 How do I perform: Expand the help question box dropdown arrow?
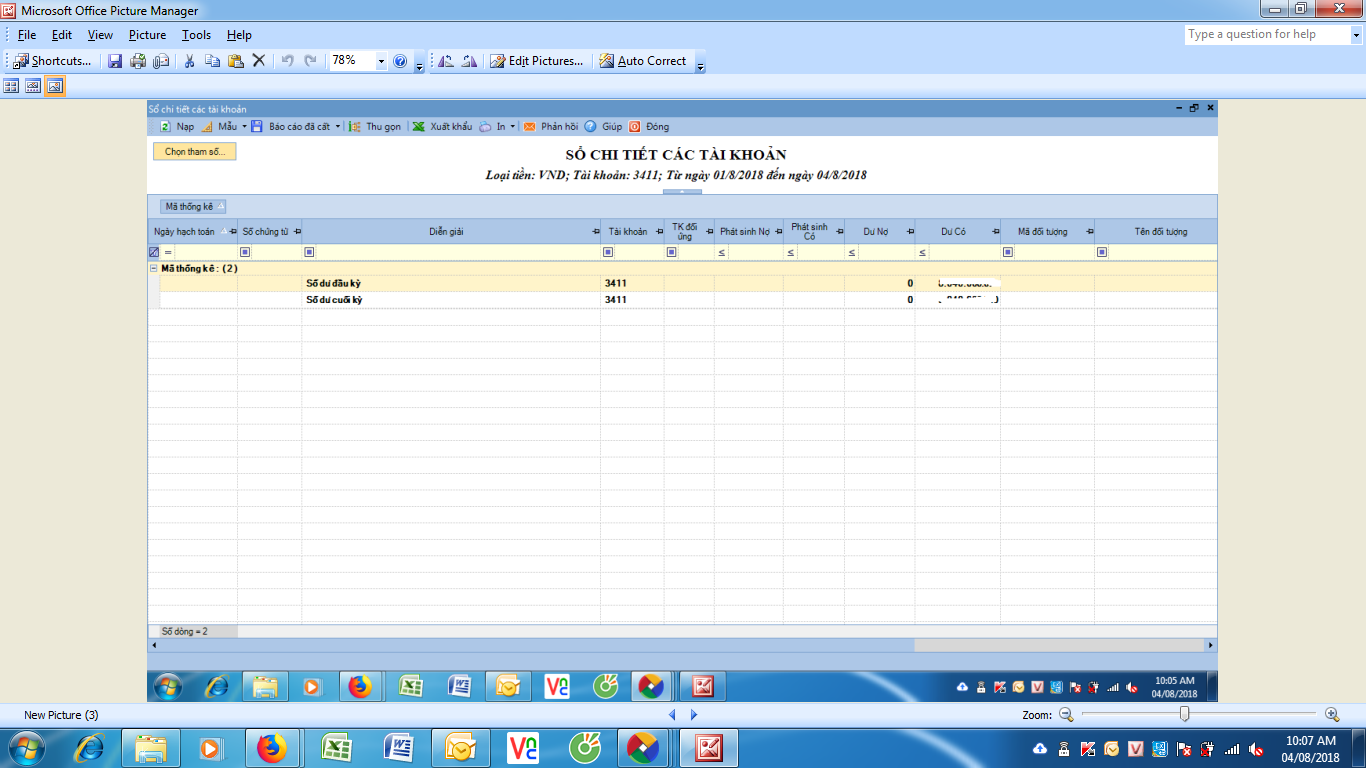1356,34
